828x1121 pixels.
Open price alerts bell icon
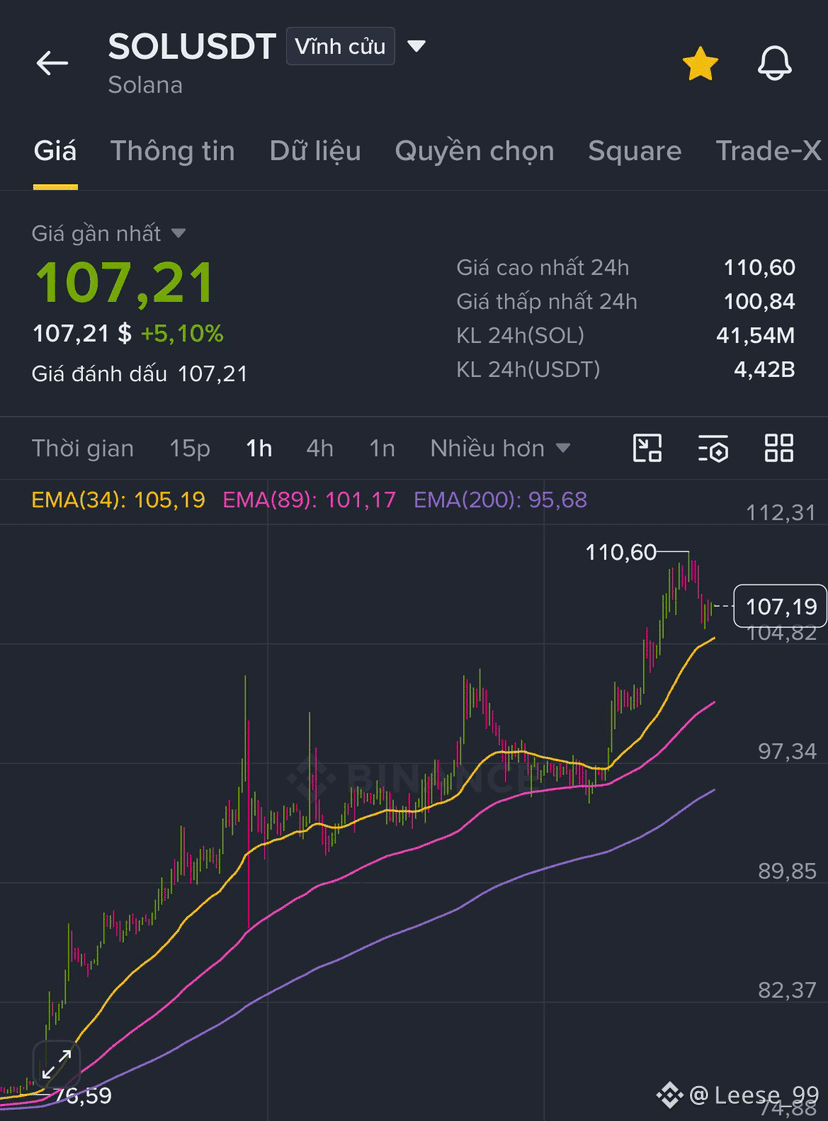(x=774, y=63)
